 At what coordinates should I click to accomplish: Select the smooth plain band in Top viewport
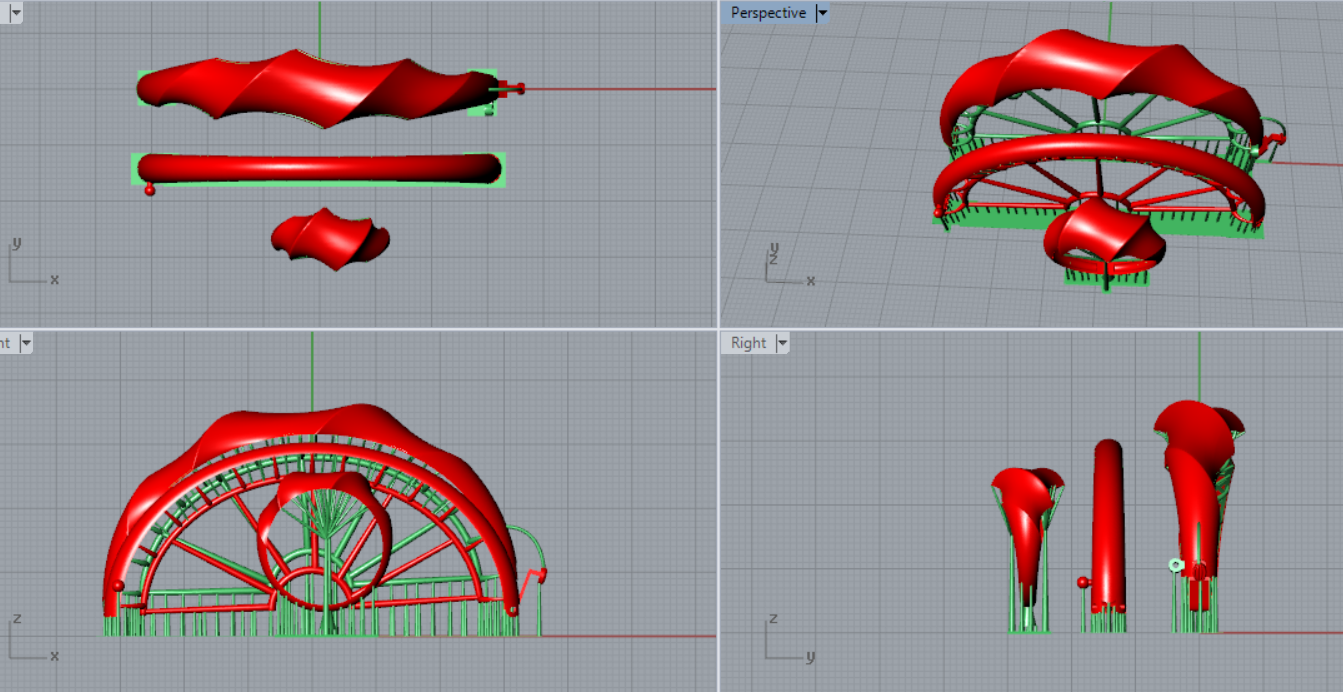(318, 168)
